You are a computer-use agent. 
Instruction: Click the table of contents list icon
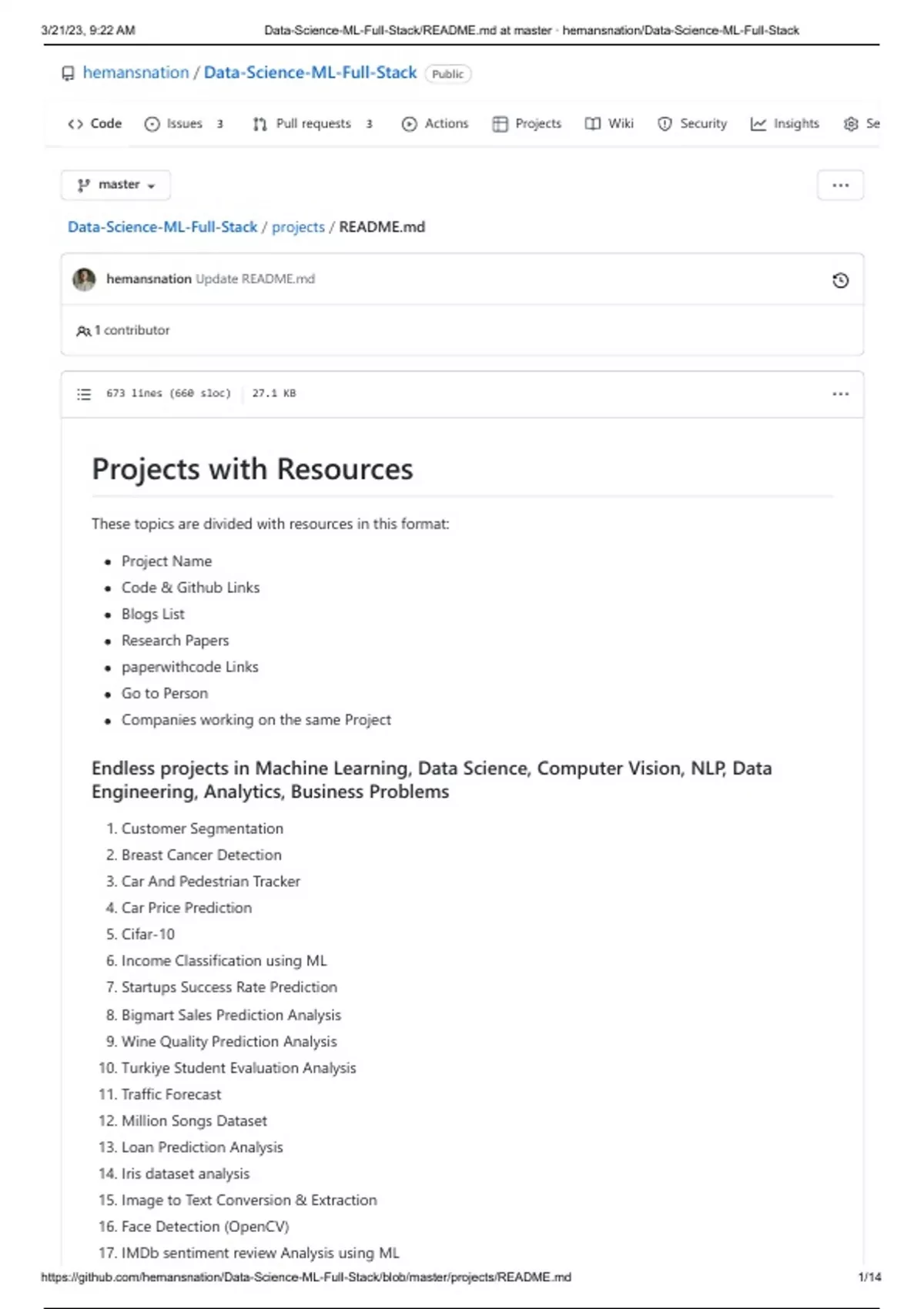tap(84, 394)
